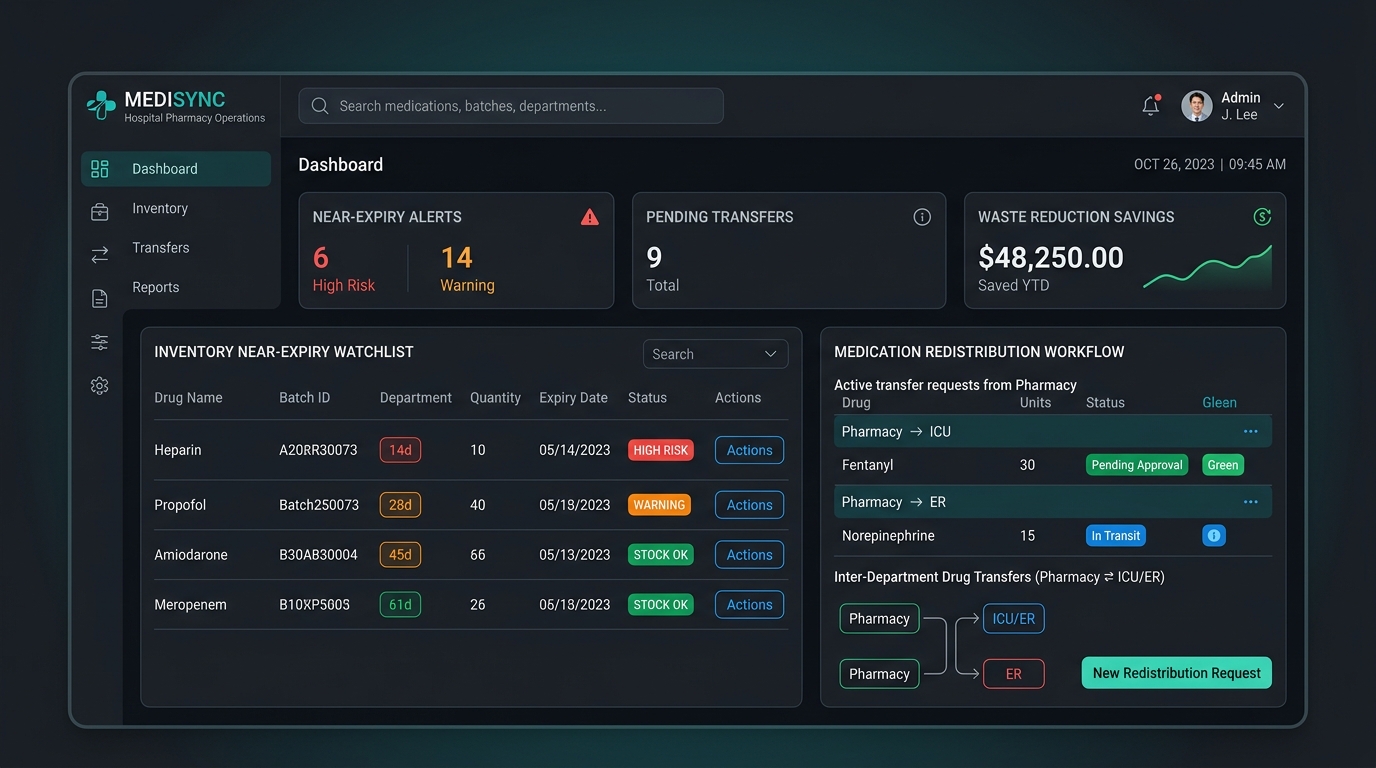This screenshot has width=1376, height=768.
Task: Open the settings gear icon in sidebar
Action: point(100,386)
